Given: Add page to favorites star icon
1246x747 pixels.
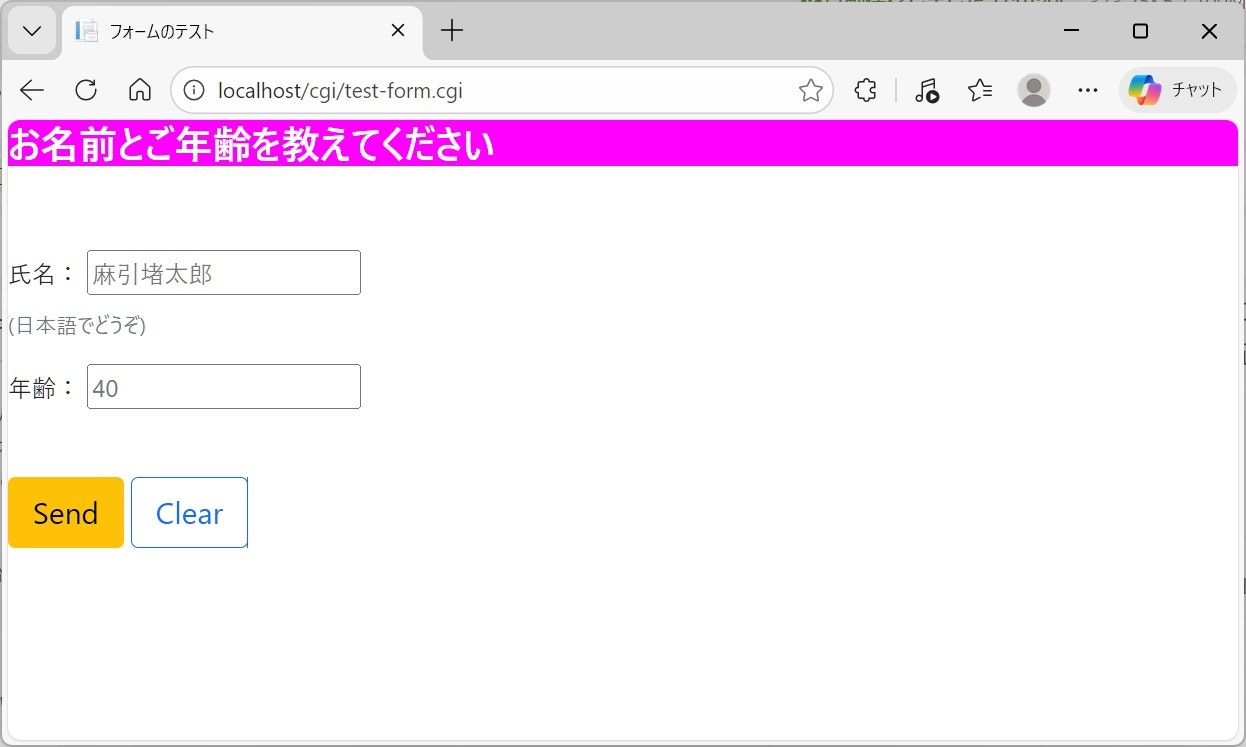Looking at the screenshot, I should tap(811, 91).
